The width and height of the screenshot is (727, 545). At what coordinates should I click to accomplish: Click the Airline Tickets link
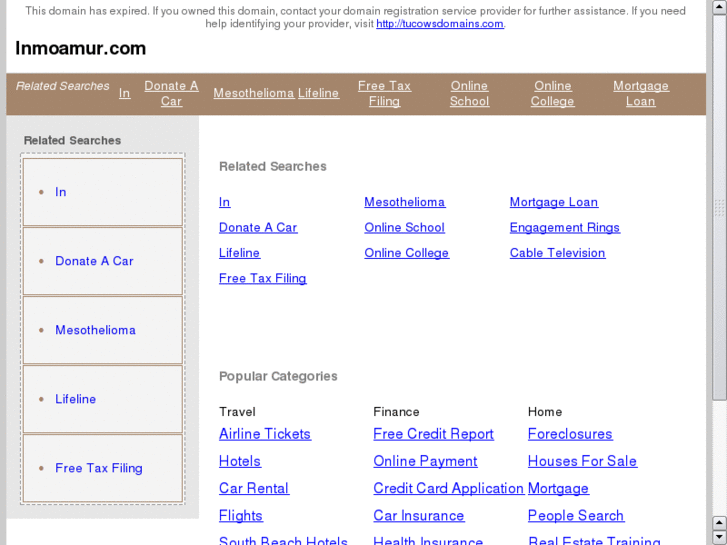pos(265,434)
